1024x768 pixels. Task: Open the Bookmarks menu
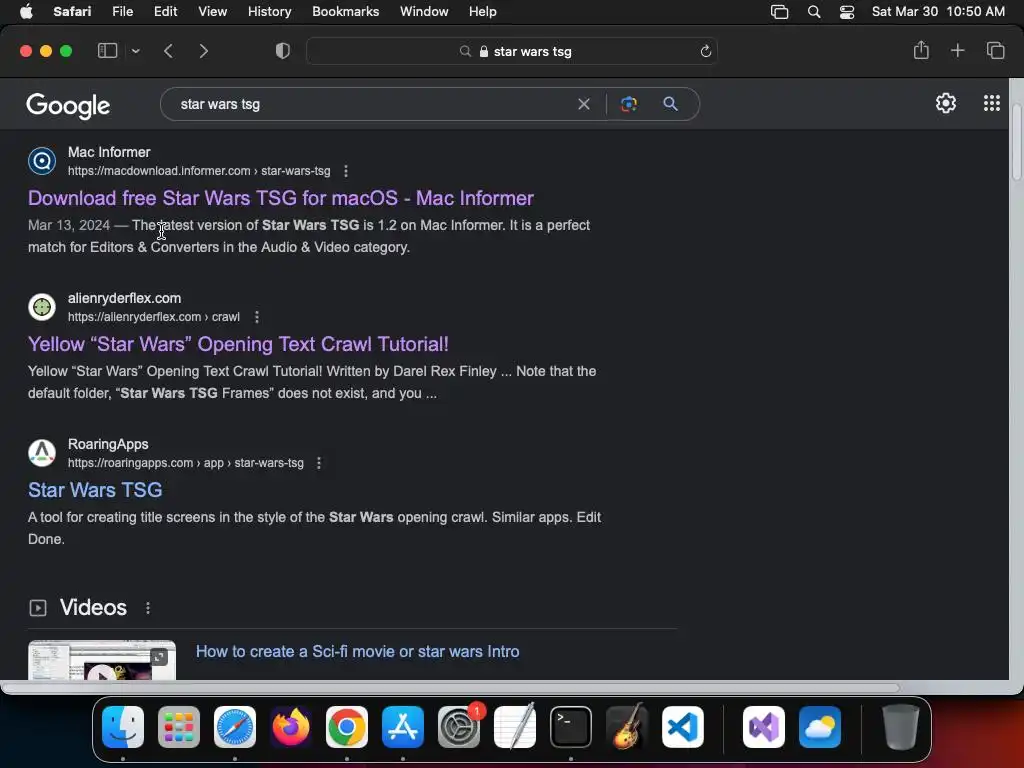point(345,12)
